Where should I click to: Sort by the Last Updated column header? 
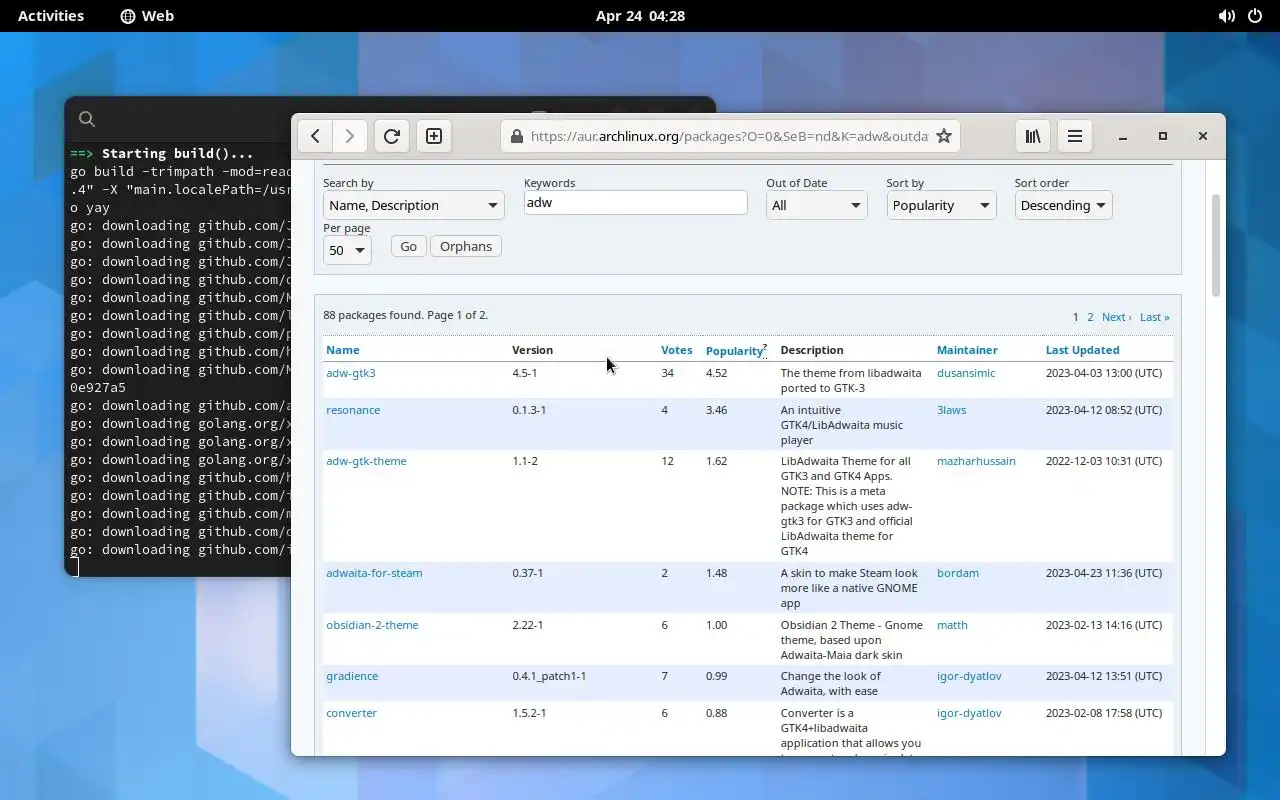(1082, 350)
